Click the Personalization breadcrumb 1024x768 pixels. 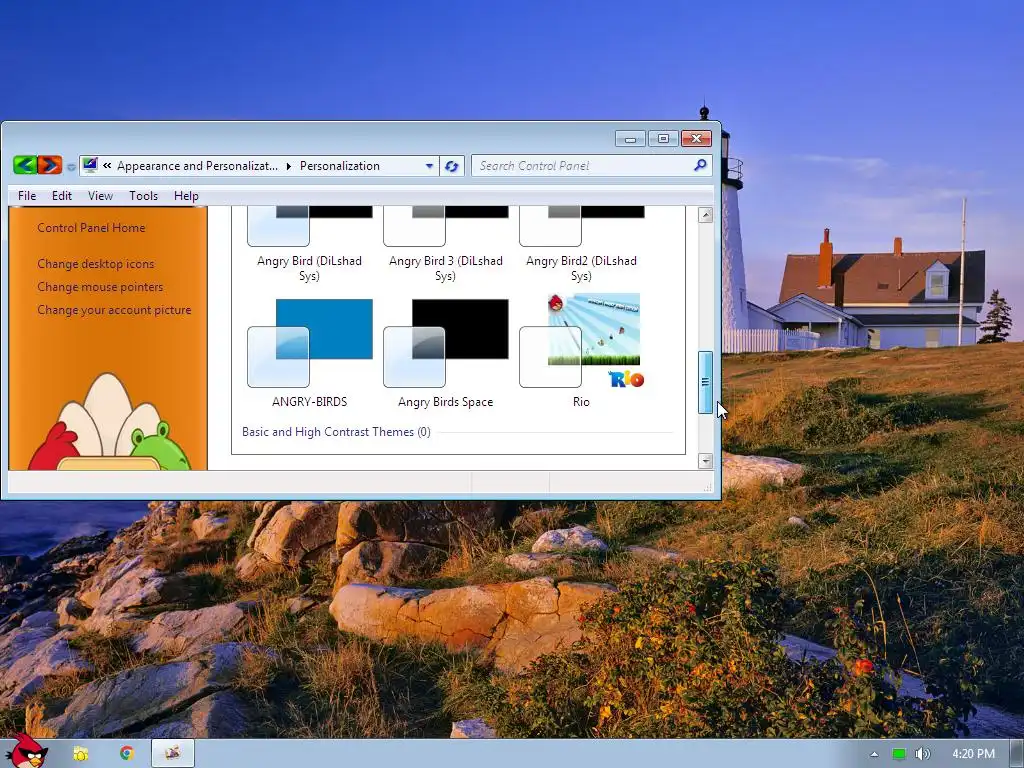[x=340, y=166]
